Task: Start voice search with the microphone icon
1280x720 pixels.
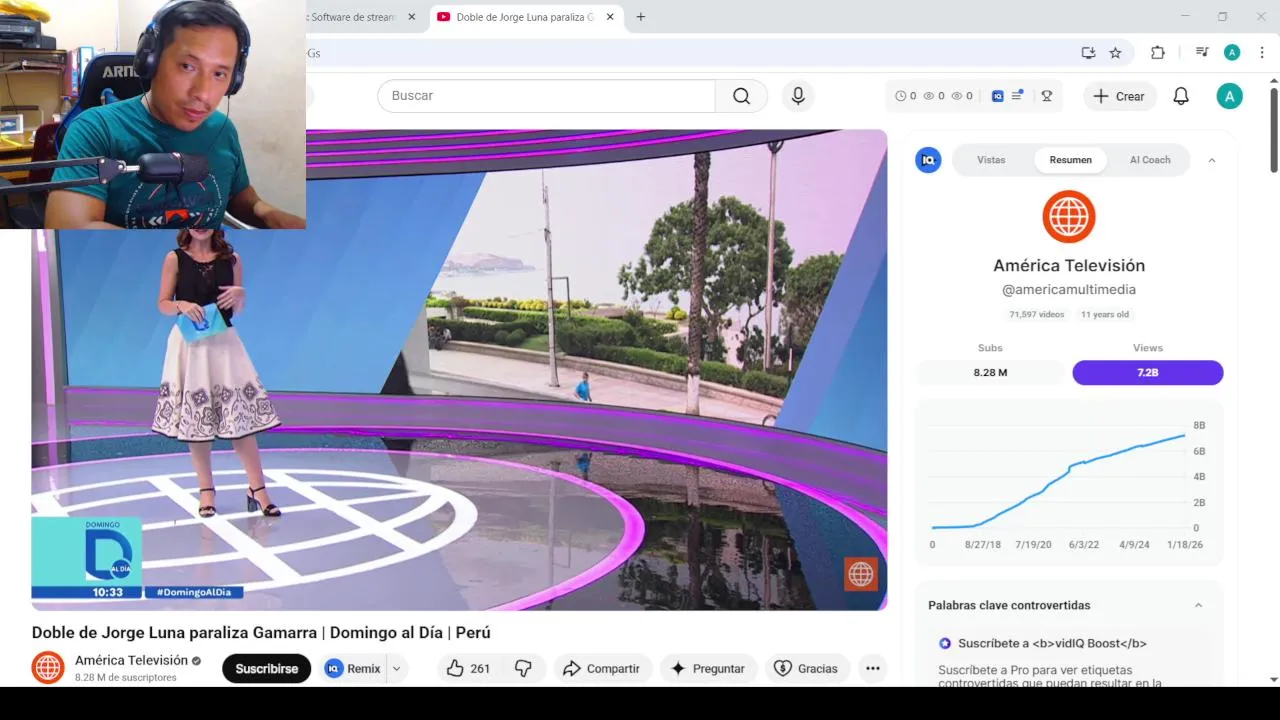Action: click(798, 96)
